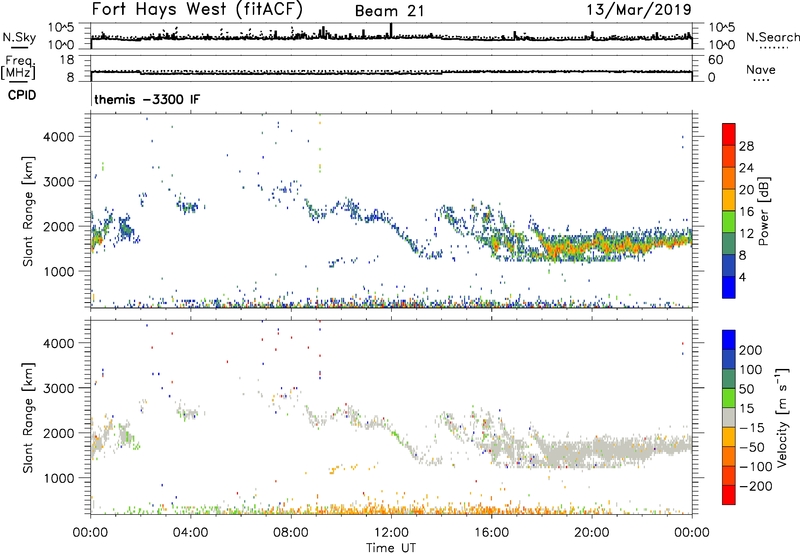
Task: Click the 'themis -3300 IF' text
Action: click(x=147, y=99)
